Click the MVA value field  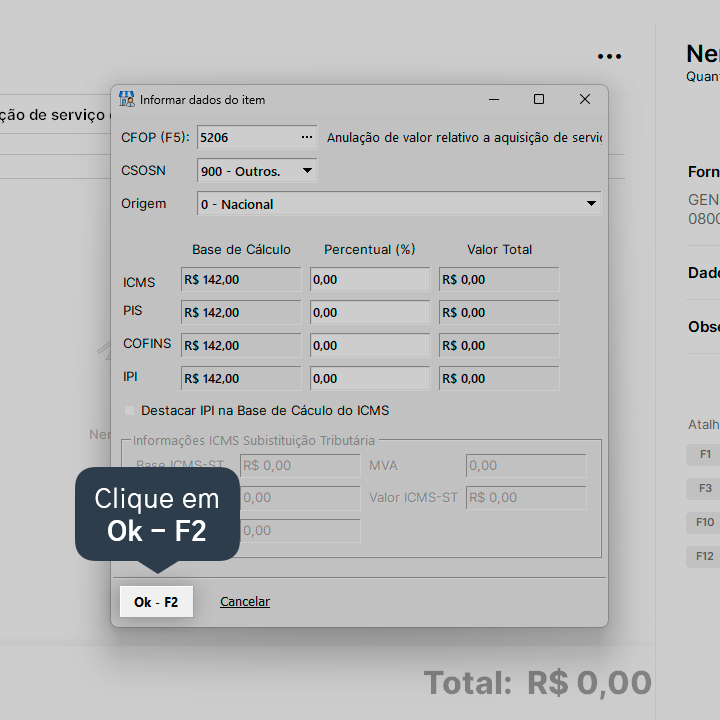(526, 466)
